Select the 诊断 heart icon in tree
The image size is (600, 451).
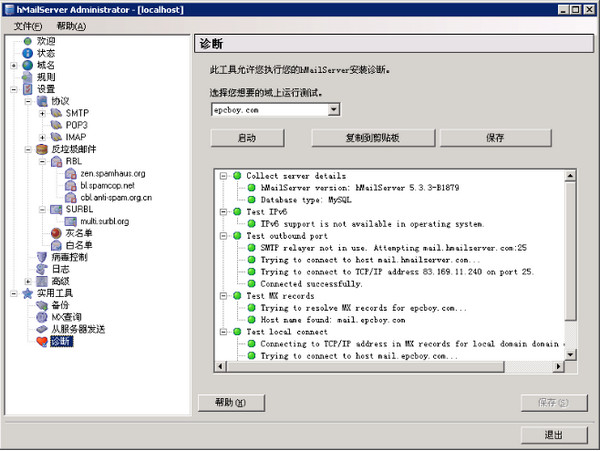point(42,341)
